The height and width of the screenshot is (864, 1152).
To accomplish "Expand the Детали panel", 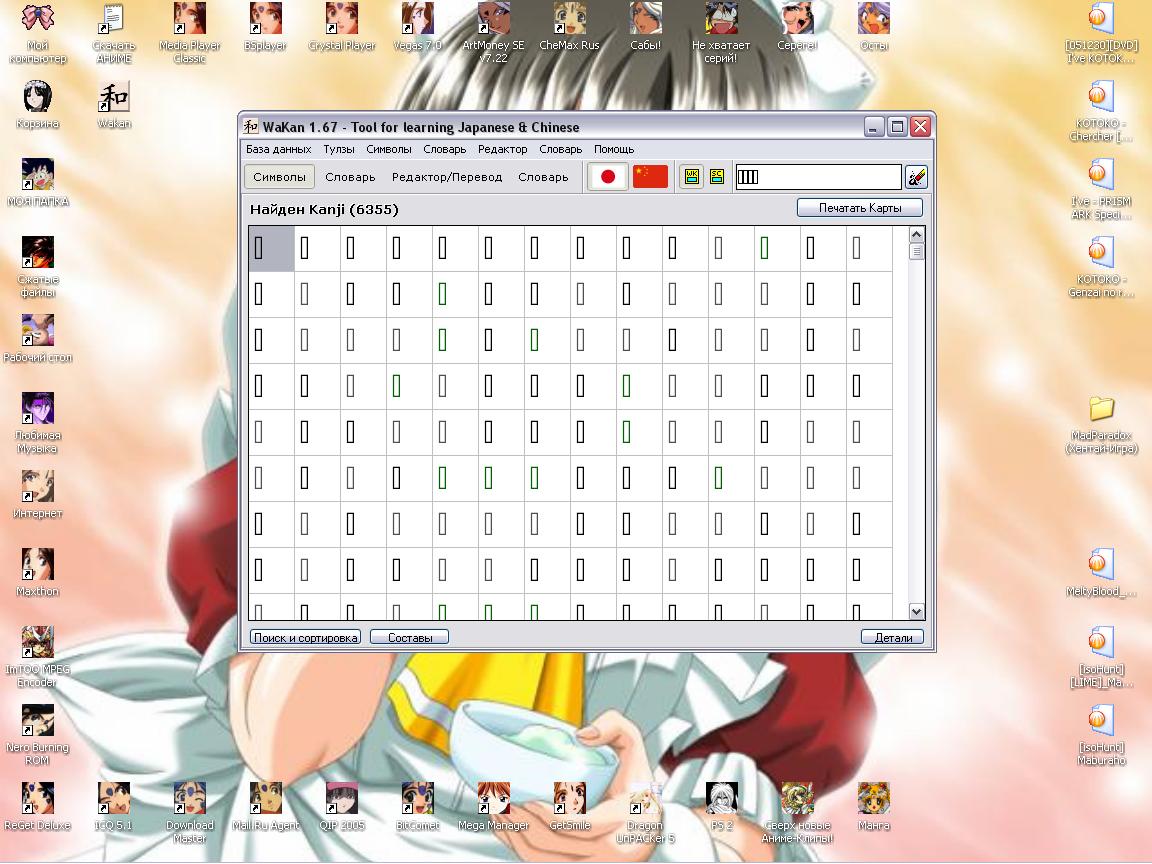I will click(x=892, y=637).
